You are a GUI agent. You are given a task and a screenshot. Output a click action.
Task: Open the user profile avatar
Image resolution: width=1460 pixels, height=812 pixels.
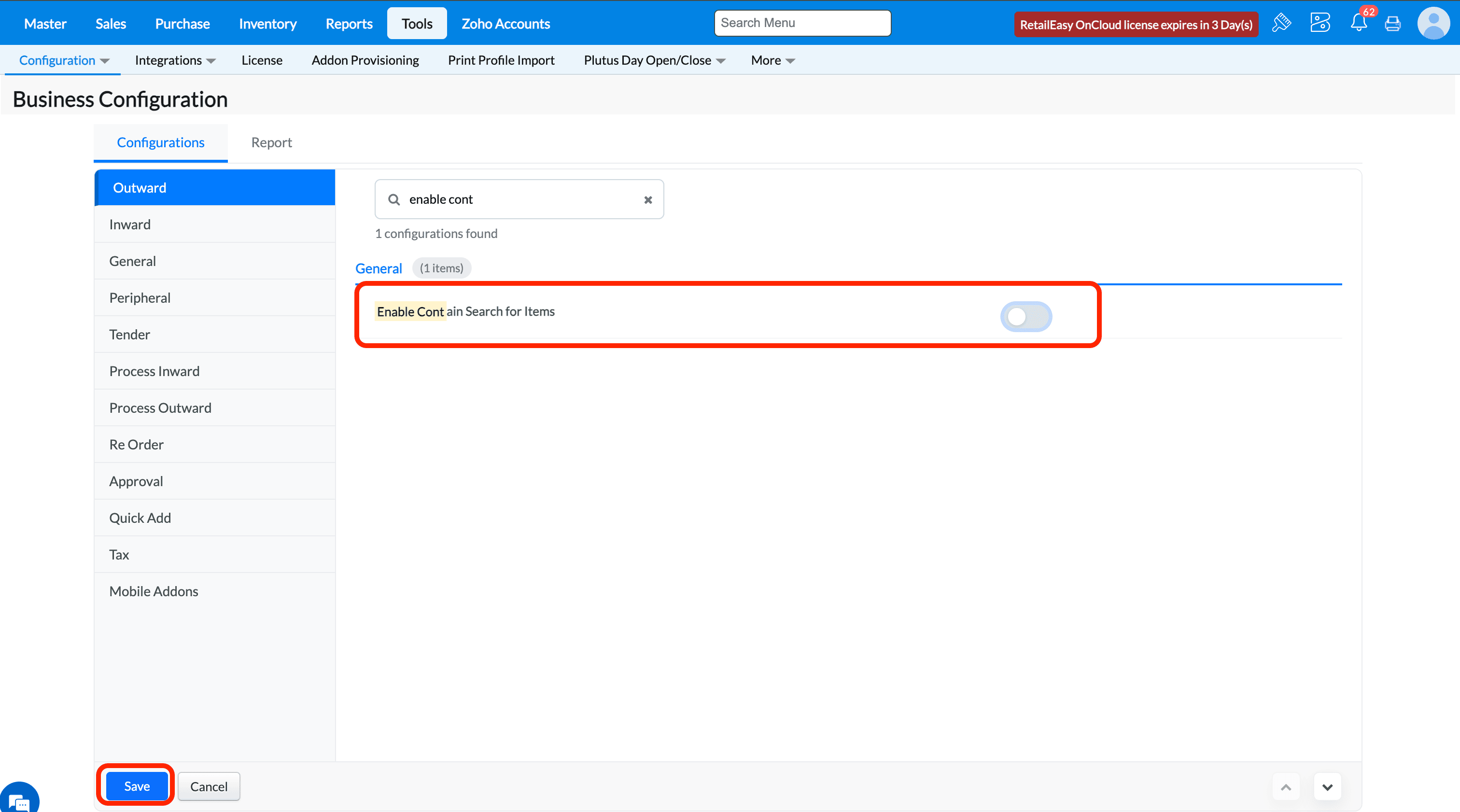coord(1433,23)
